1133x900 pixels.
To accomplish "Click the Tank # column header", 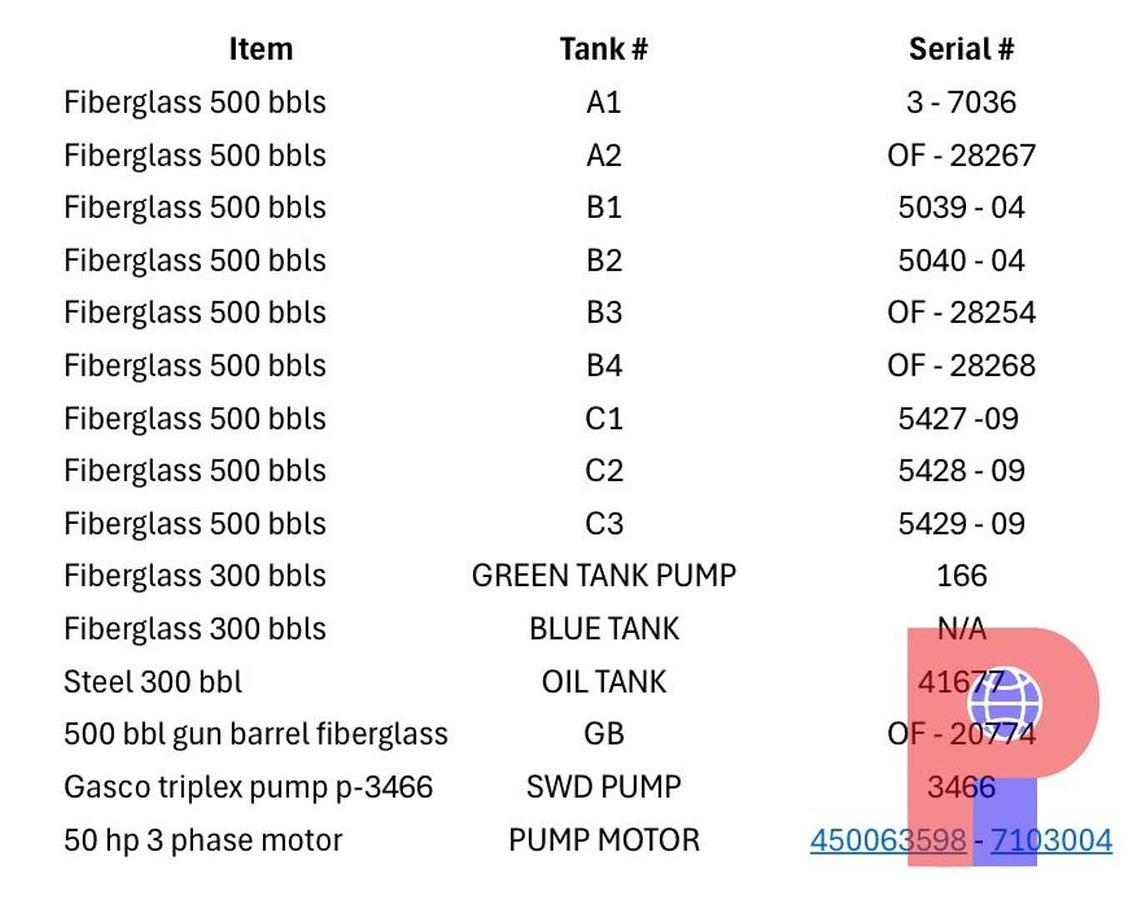I will [x=603, y=49].
